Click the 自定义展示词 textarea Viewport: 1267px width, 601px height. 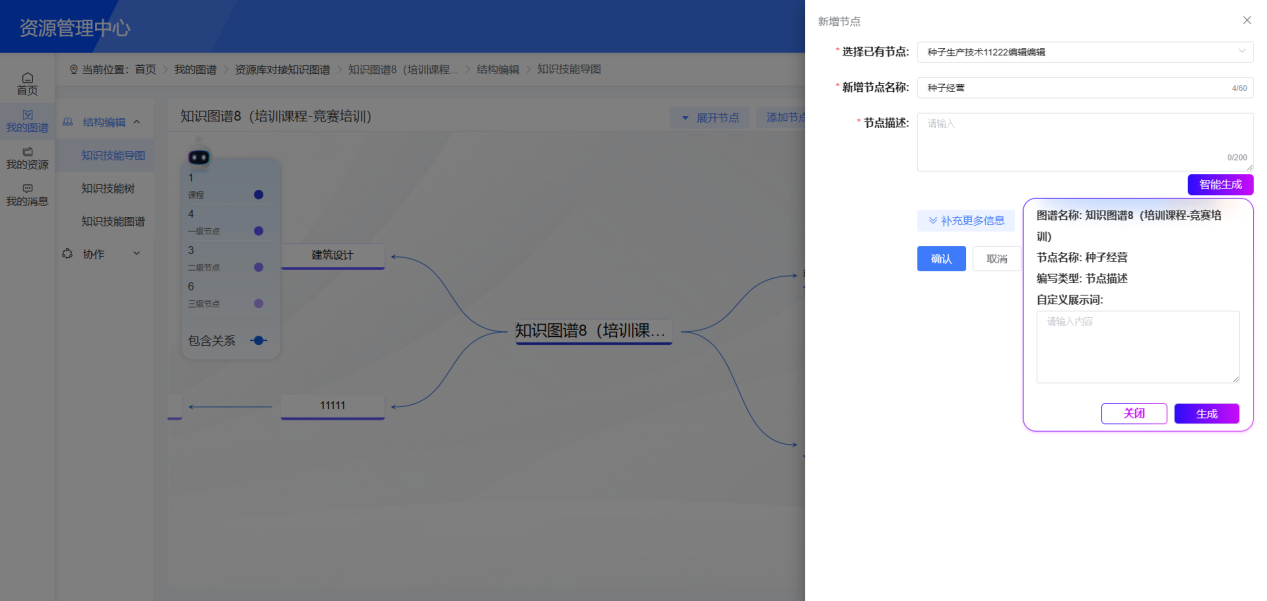coord(1138,347)
